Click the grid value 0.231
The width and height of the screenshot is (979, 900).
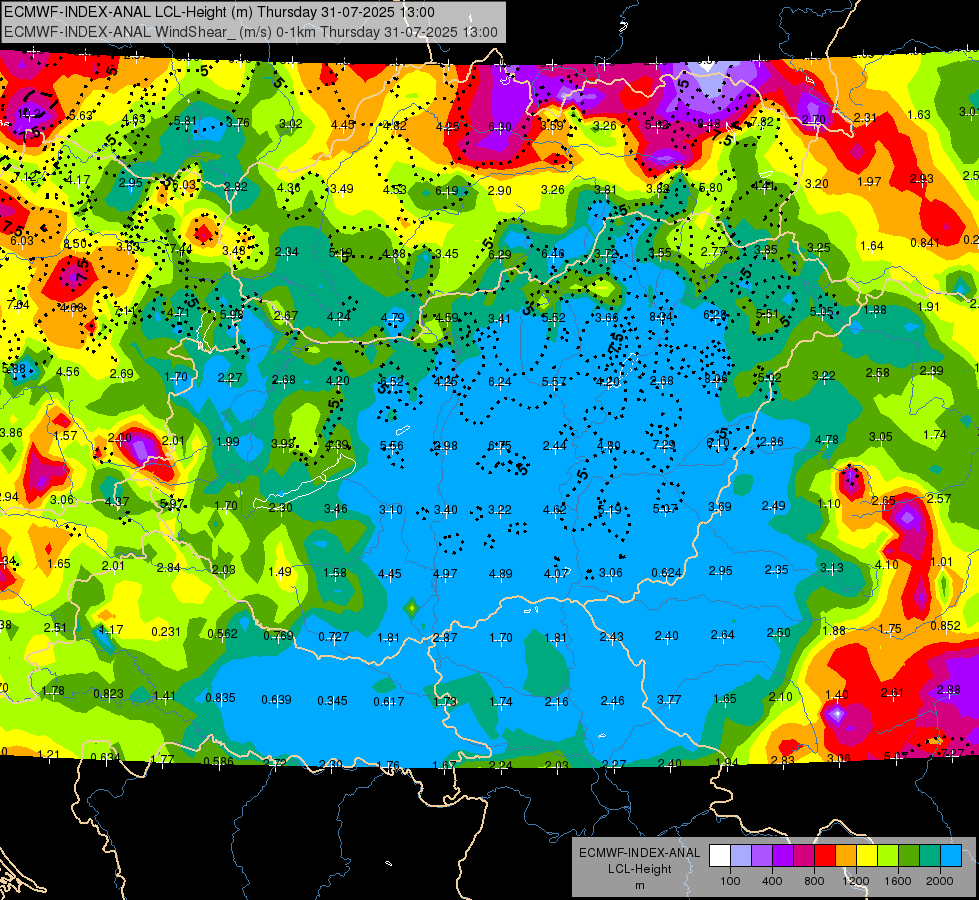(166, 631)
